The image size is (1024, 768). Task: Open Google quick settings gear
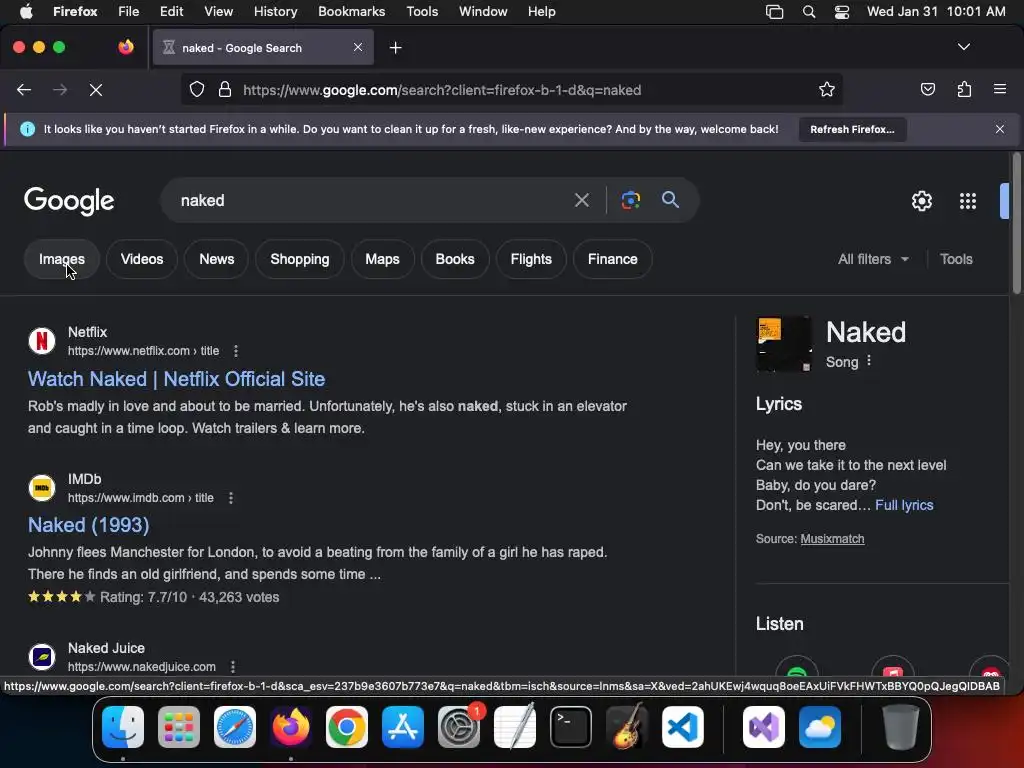pos(921,201)
